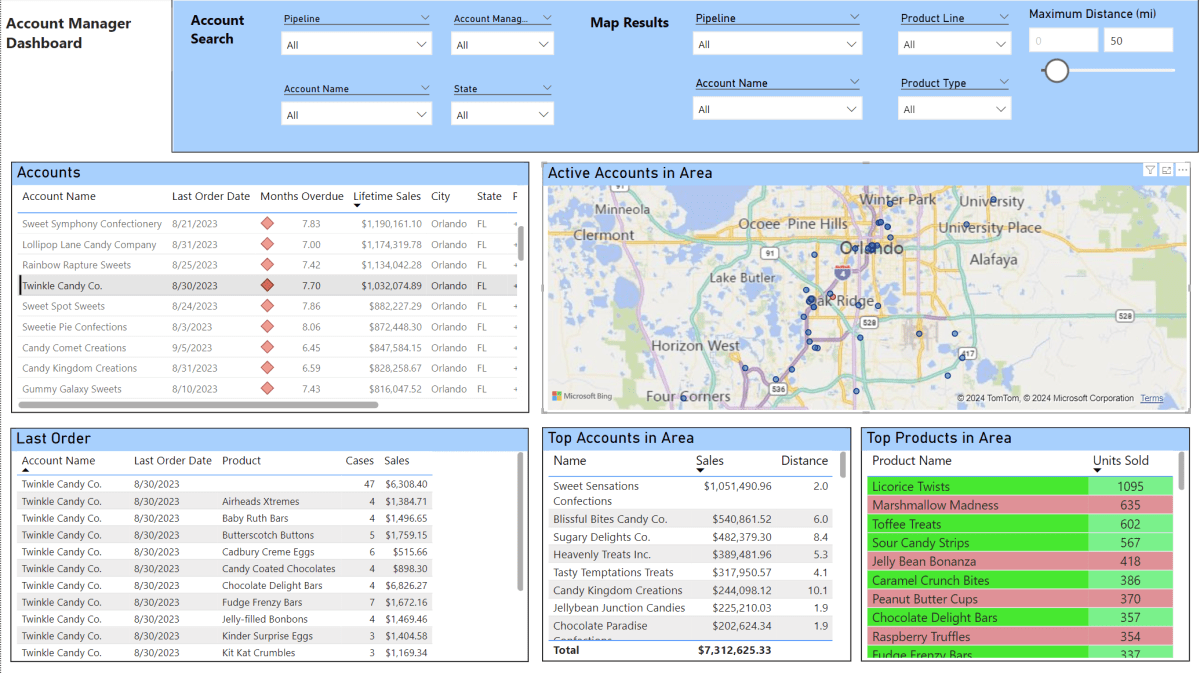Click the red overdue diamond for Twinkle Candy Co.
1200x673 pixels.
(x=266, y=285)
